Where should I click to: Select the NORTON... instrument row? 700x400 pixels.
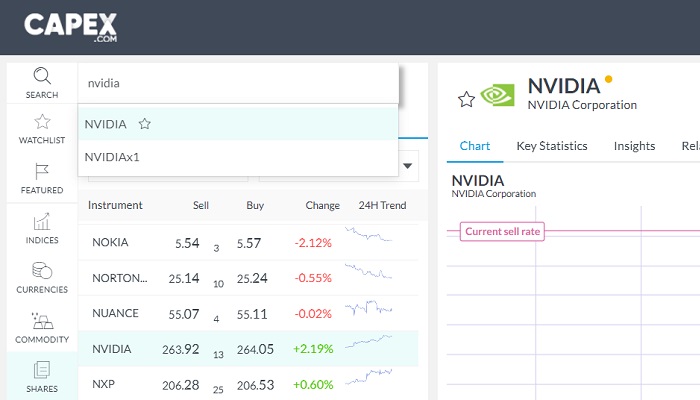pos(248,278)
